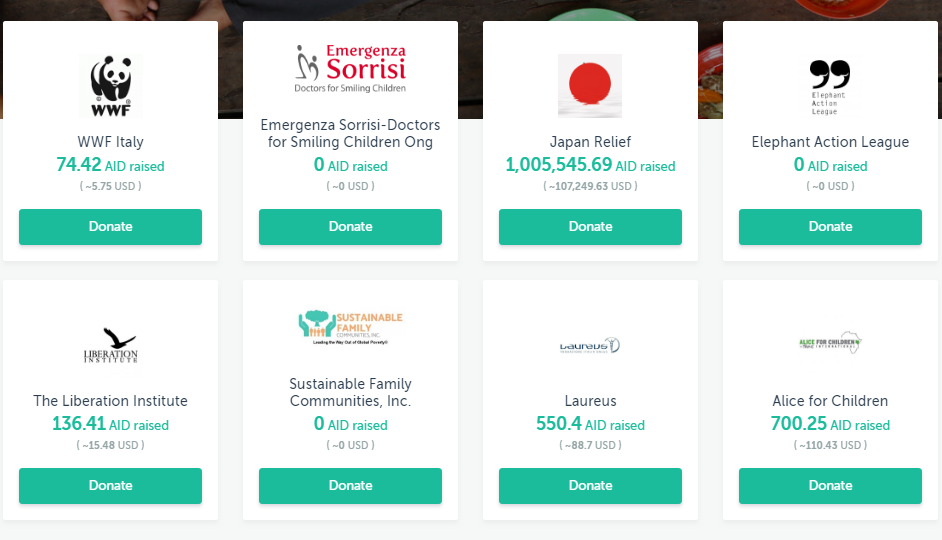Open the WWF Italy charity title
The width and height of the screenshot is (942, 540).
110,142
